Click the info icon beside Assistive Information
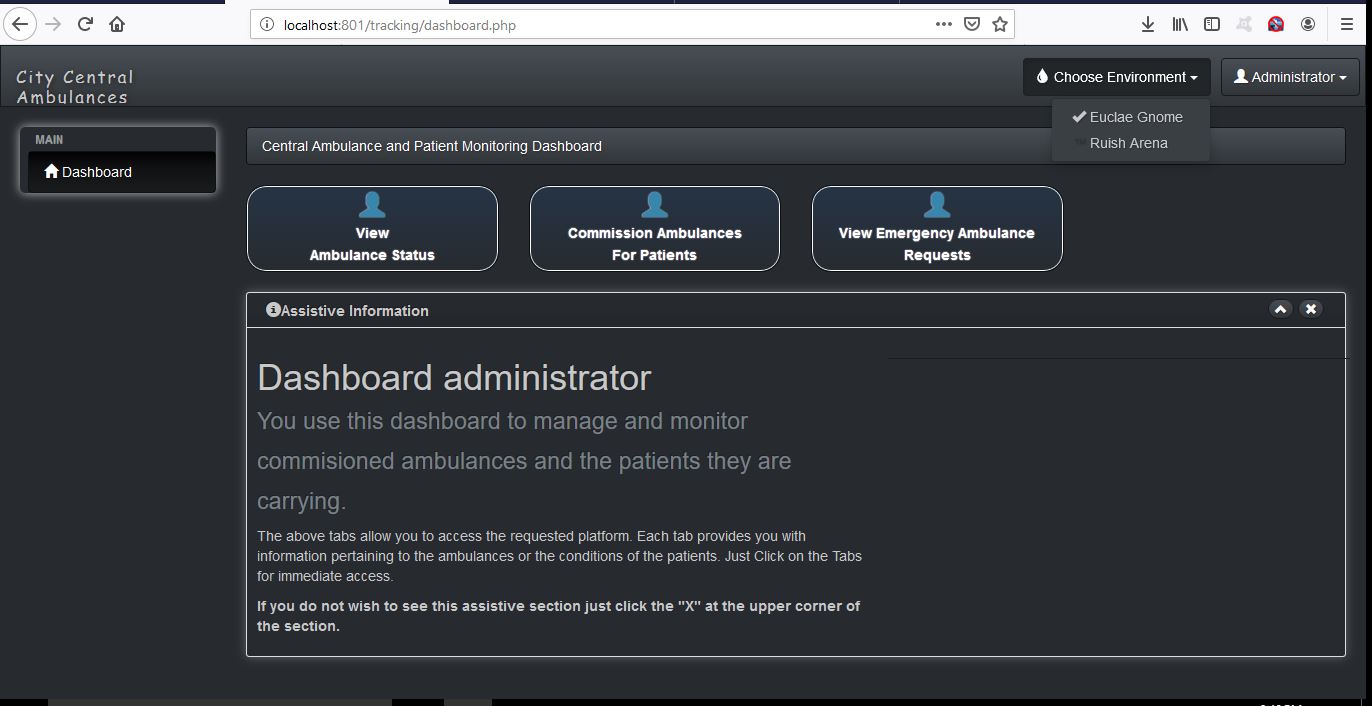Viewport: 1372px width, 706px height. click(273, 310)
